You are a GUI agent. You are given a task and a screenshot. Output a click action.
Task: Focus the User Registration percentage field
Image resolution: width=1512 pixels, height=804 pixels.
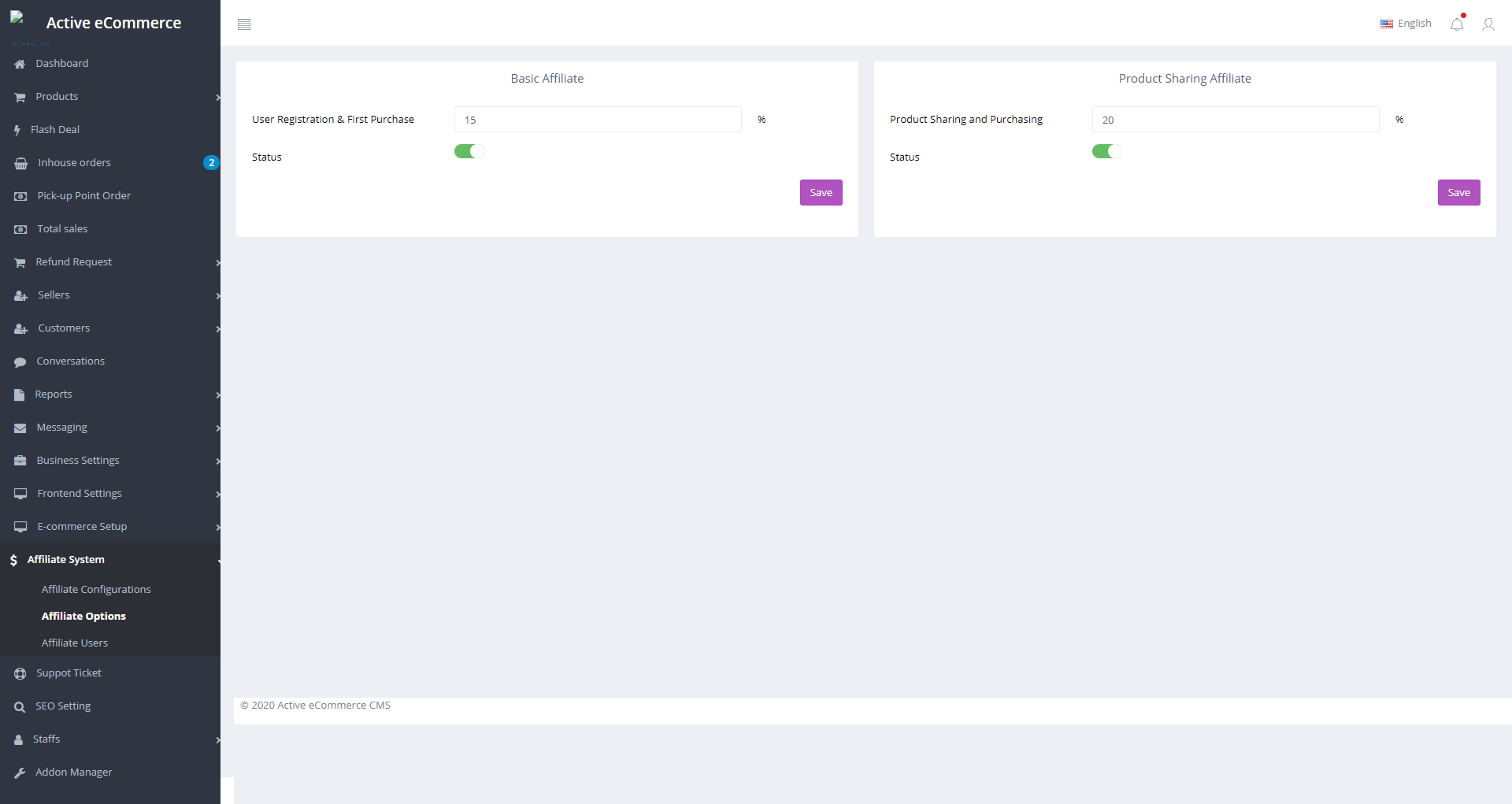click(598, 120)
